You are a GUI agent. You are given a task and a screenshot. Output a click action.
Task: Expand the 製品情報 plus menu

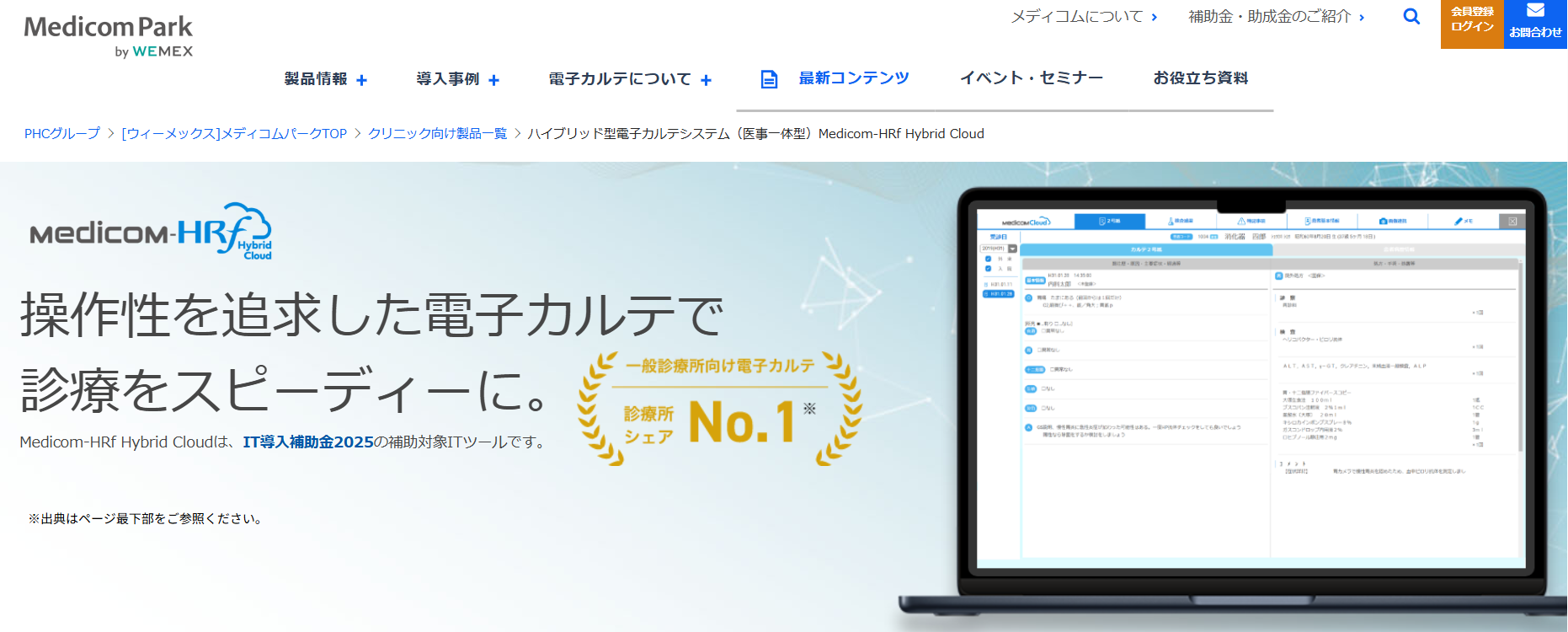click(361, 80)
